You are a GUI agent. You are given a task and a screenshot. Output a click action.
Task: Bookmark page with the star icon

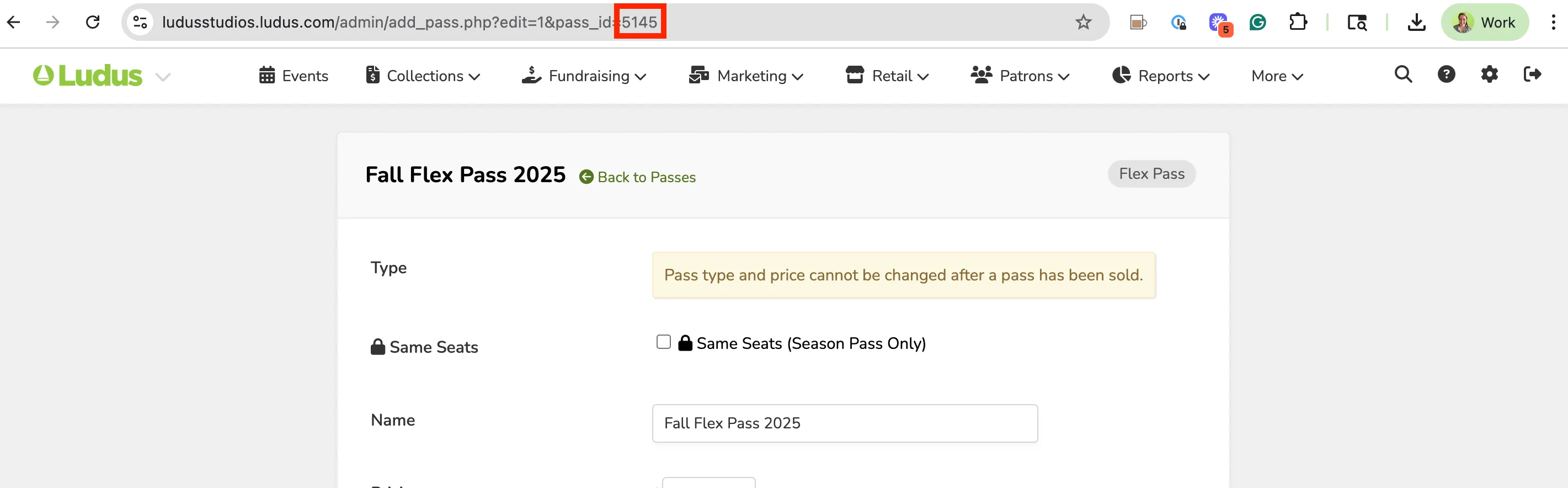point(1083,23)
